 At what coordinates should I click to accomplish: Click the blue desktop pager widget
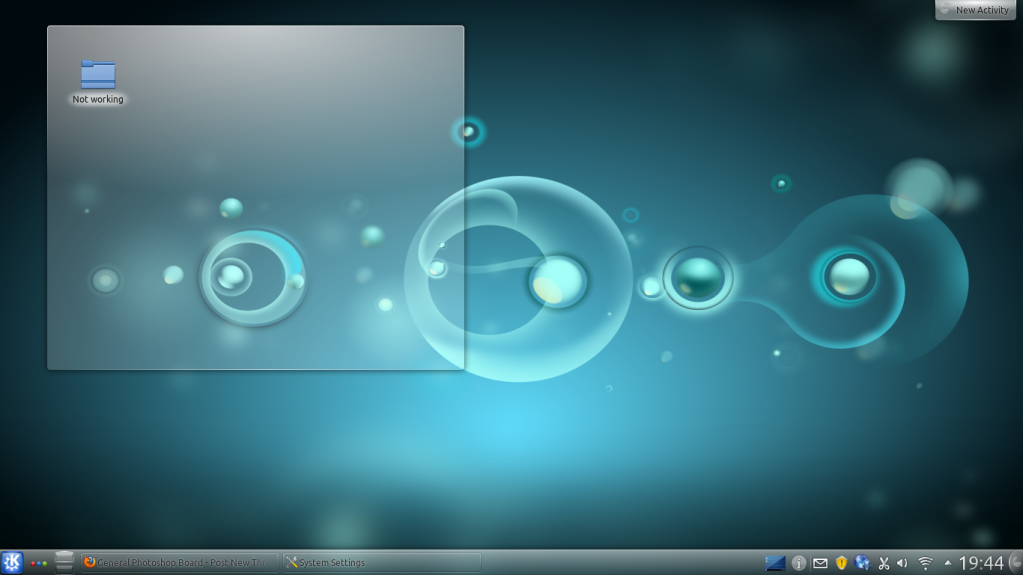[775, 563]
